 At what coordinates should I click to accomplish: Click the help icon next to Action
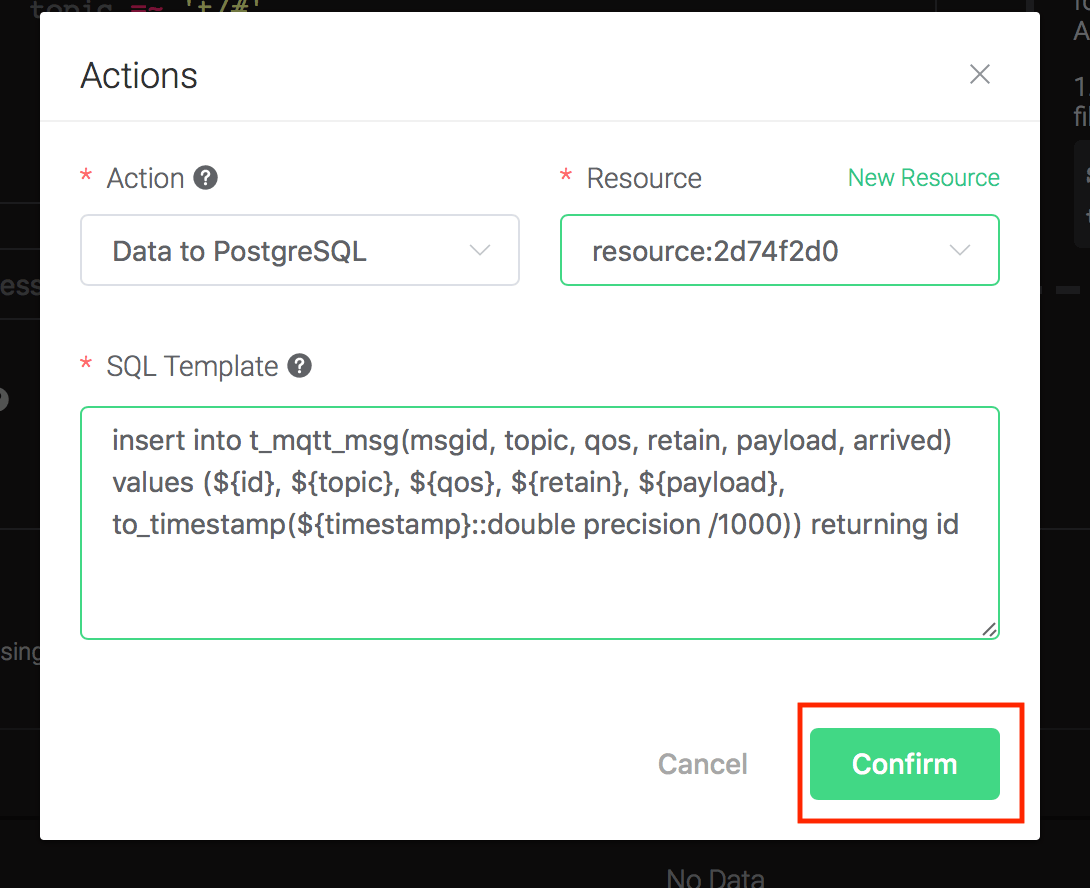click(206, 178)
